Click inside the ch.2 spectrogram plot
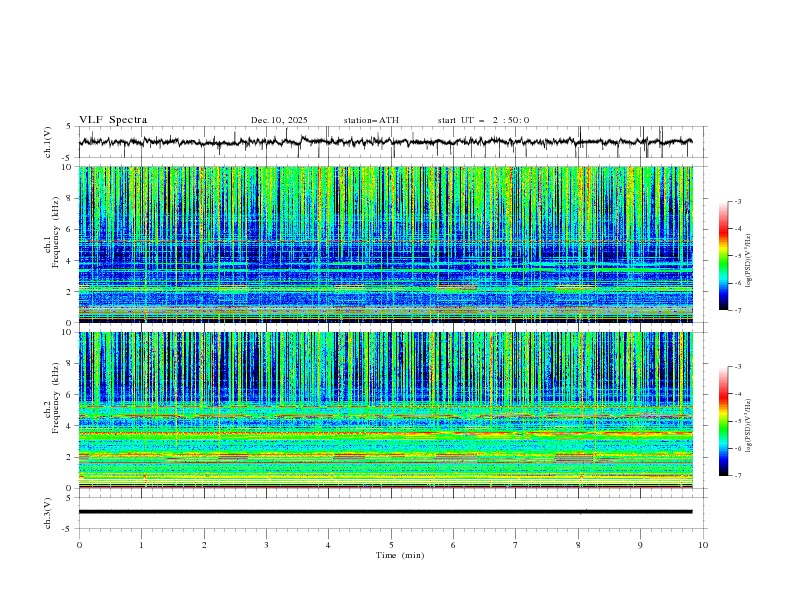Image resolution: width=792 pixels, height=612 pixels. click(x=391, y=410)
